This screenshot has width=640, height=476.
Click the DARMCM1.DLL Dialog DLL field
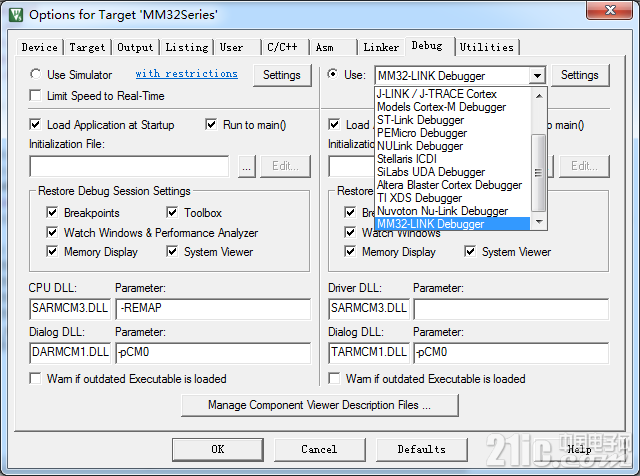pos(70,352)
